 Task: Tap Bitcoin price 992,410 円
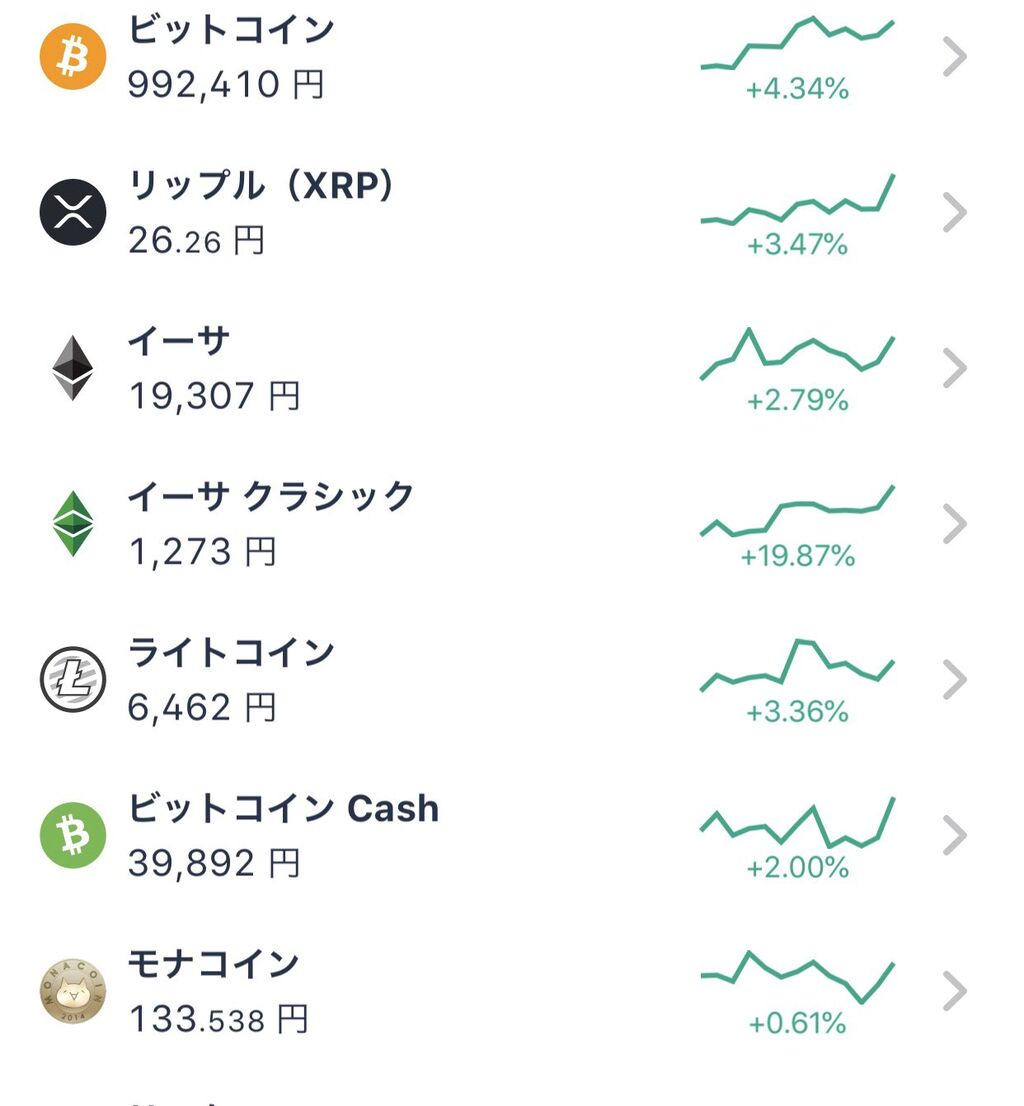click(x=226, y=84)
